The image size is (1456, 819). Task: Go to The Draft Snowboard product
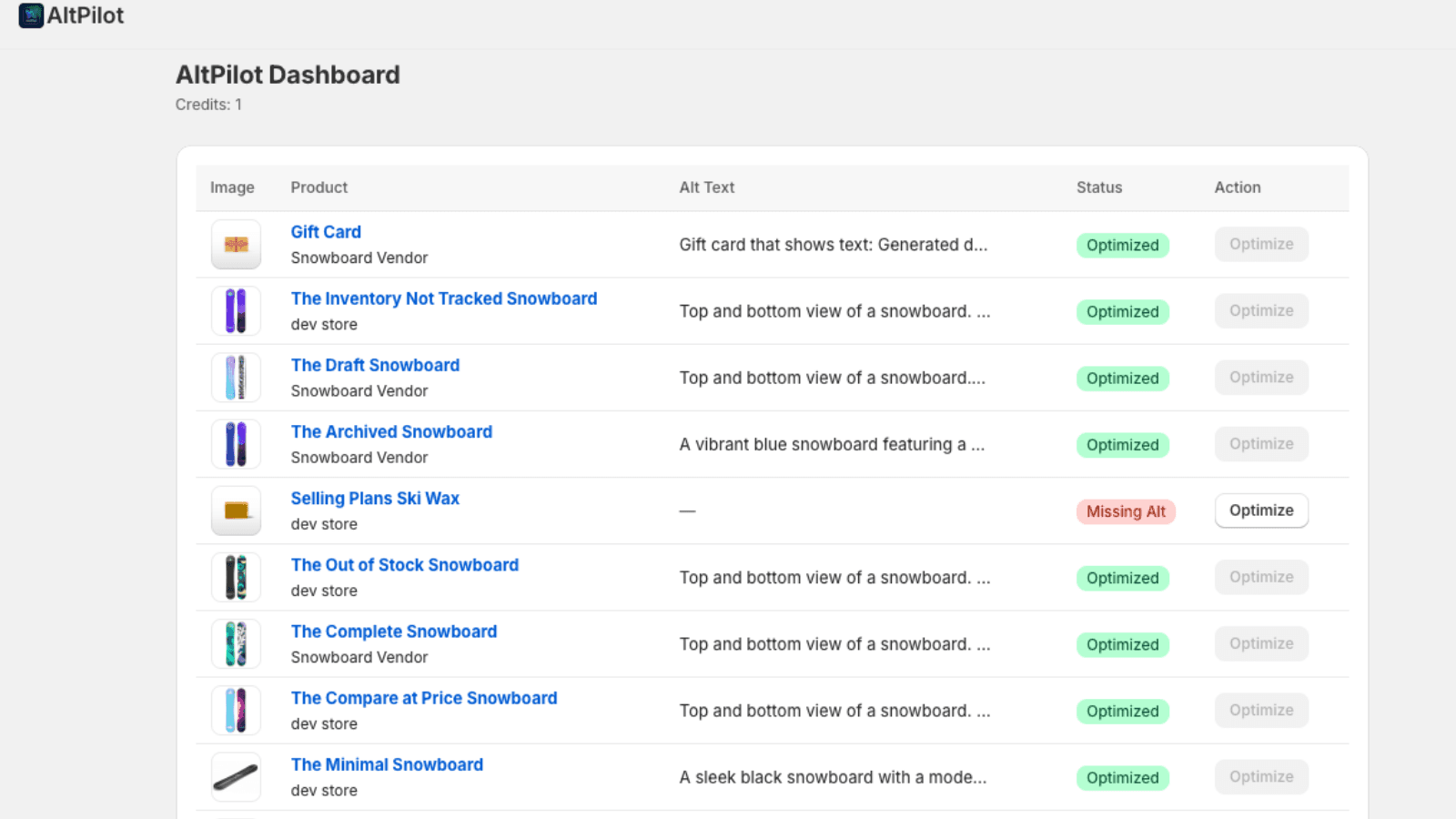coord(375,365)
